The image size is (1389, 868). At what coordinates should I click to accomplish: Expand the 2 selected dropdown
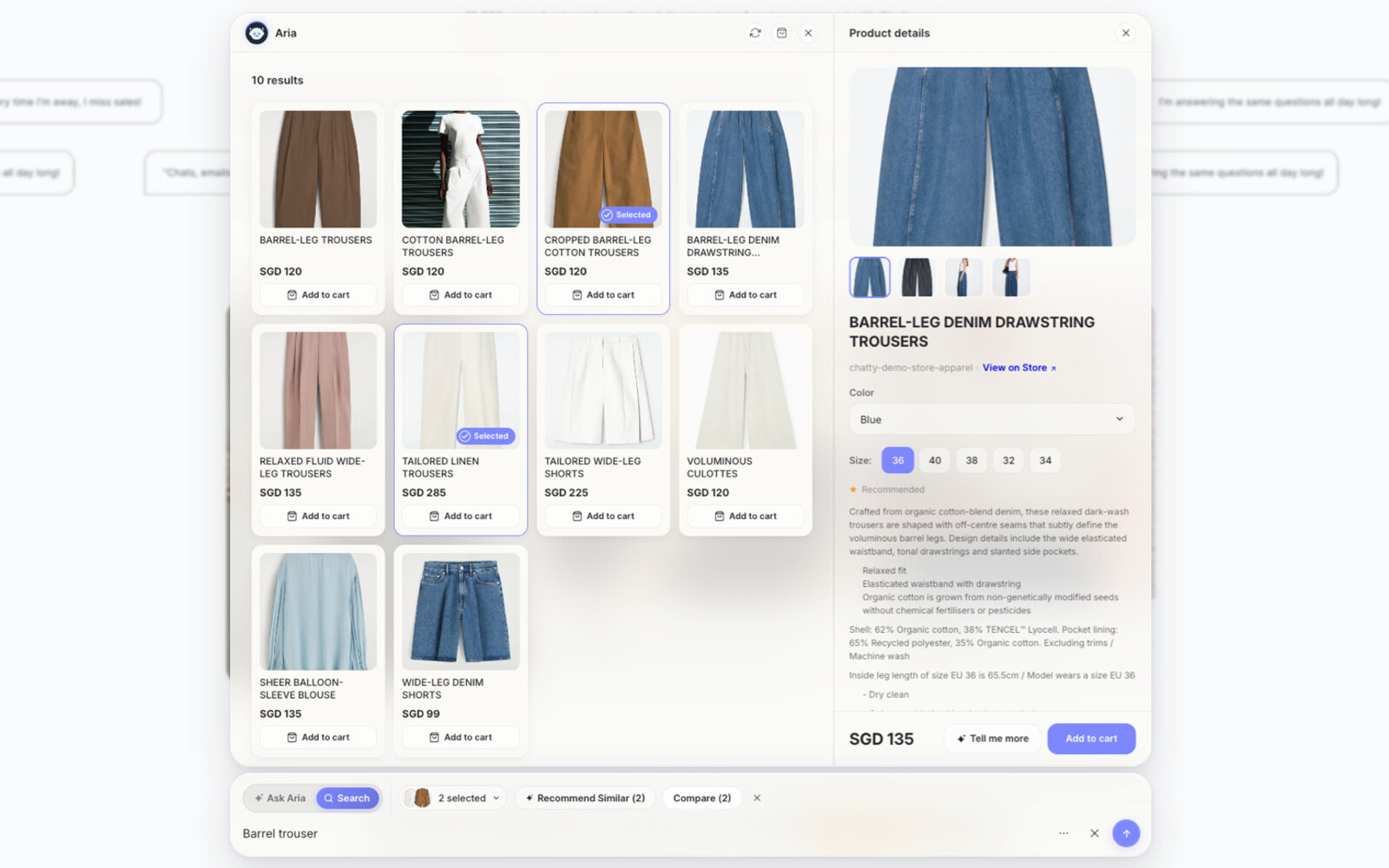[453, 798]
